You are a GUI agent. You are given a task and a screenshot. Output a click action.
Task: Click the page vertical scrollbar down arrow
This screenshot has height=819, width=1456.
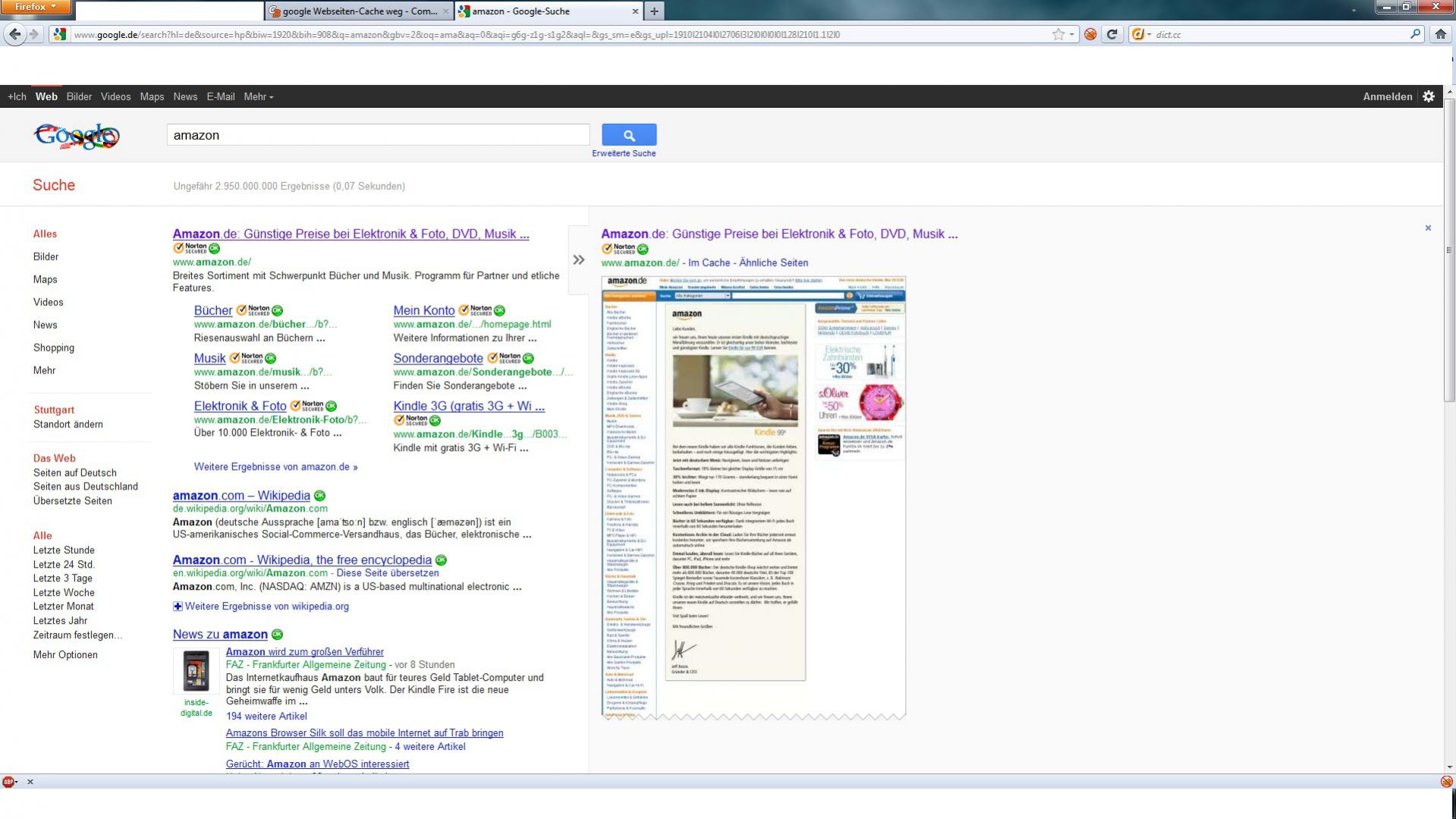coord(1450,767)
